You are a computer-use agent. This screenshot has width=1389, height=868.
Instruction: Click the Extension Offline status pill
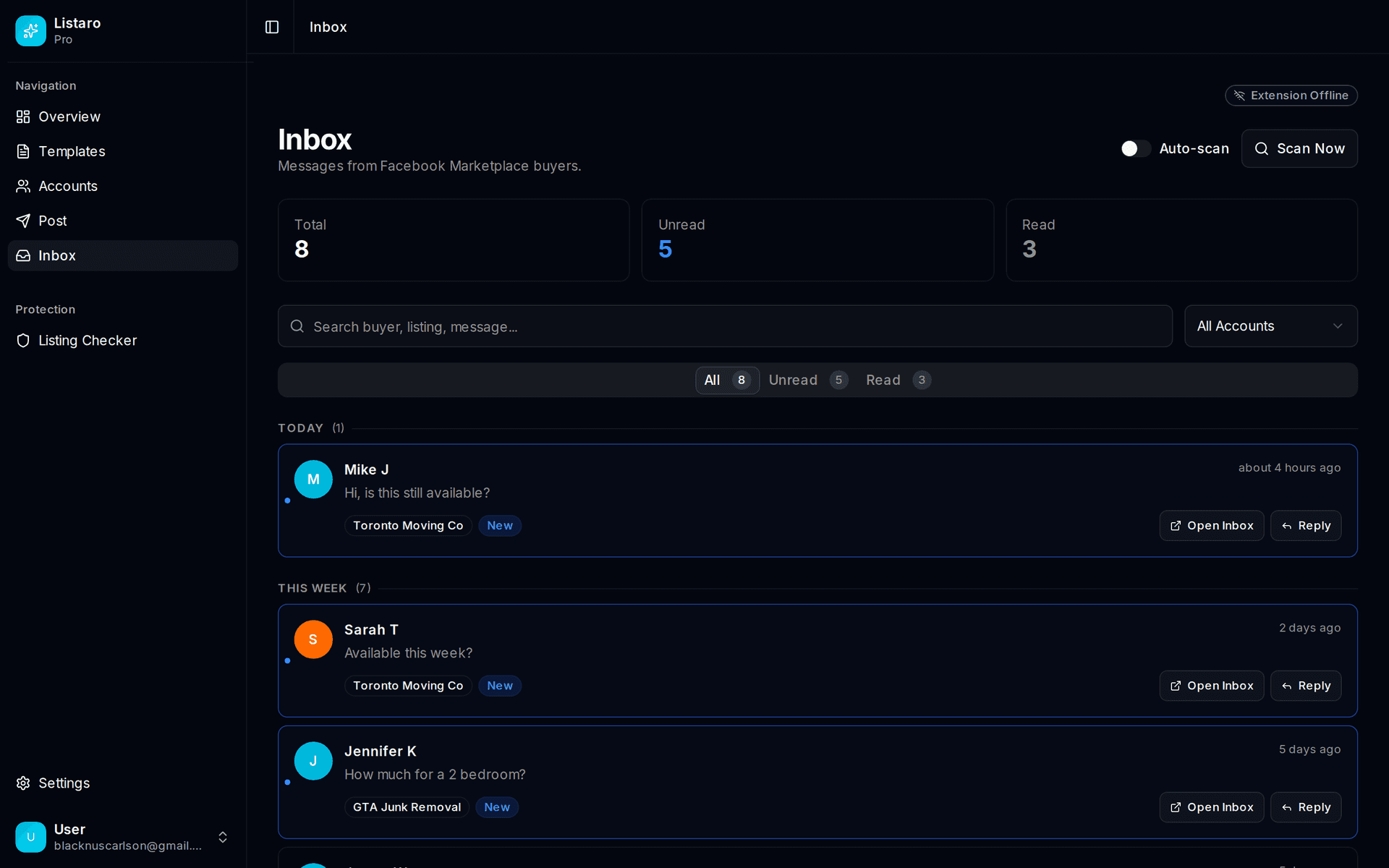[x=1291, y=95]
